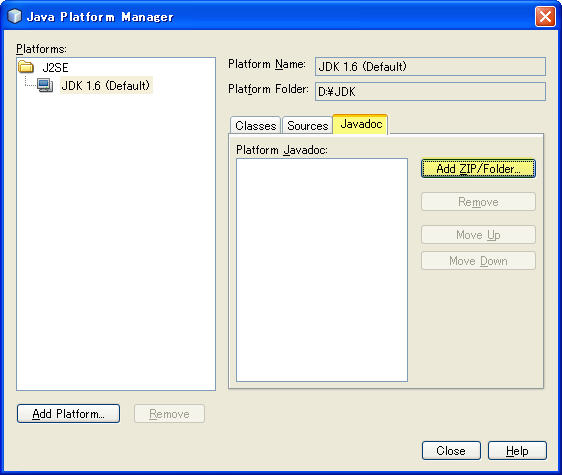Select the J2SE tree node label
Image resolution: width=562 pixels, height=475 pixels.
[x=55, y=67]
